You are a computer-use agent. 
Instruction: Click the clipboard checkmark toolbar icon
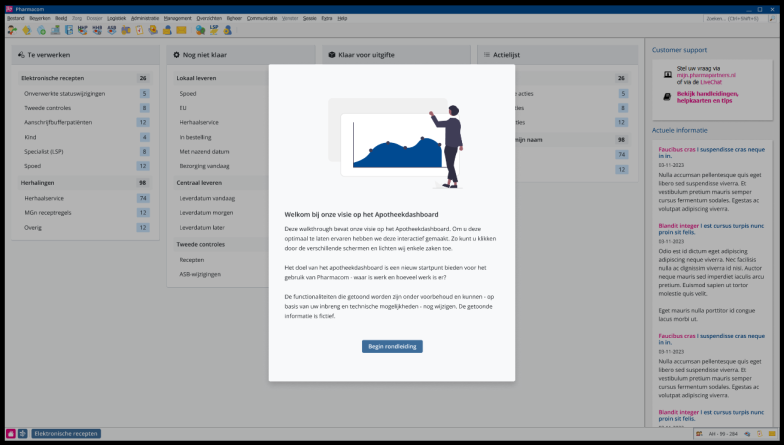pyautogui.click(x=140, y=30)
